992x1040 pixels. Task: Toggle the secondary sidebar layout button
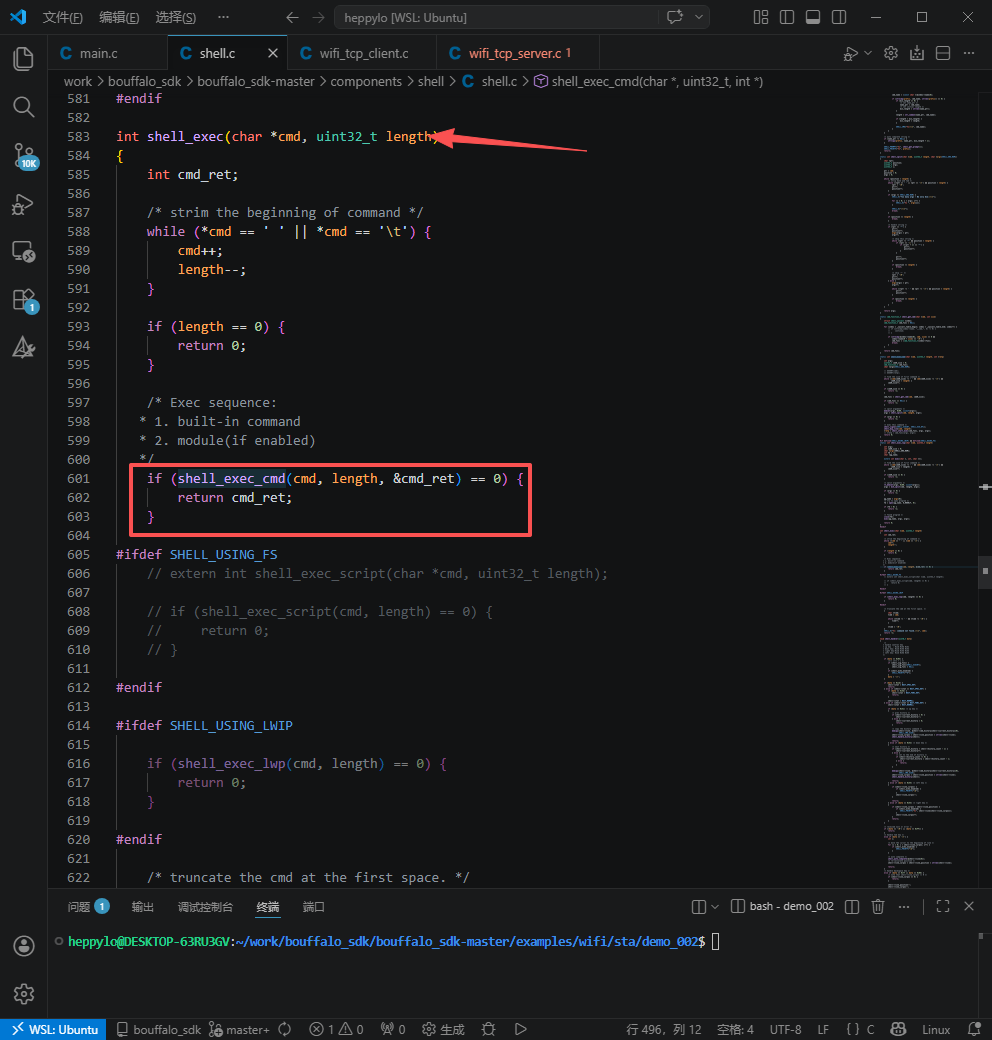838,17
